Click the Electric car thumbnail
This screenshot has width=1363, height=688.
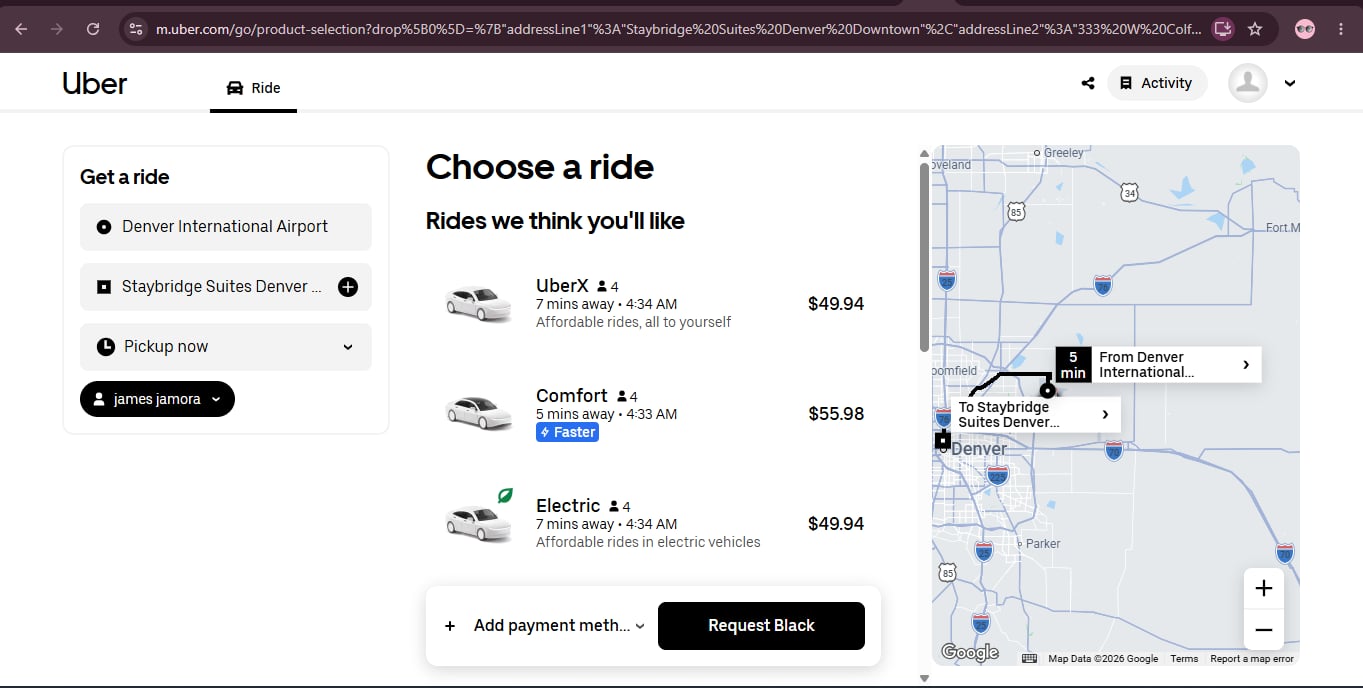pyautogui.click(x=478, y=522)
